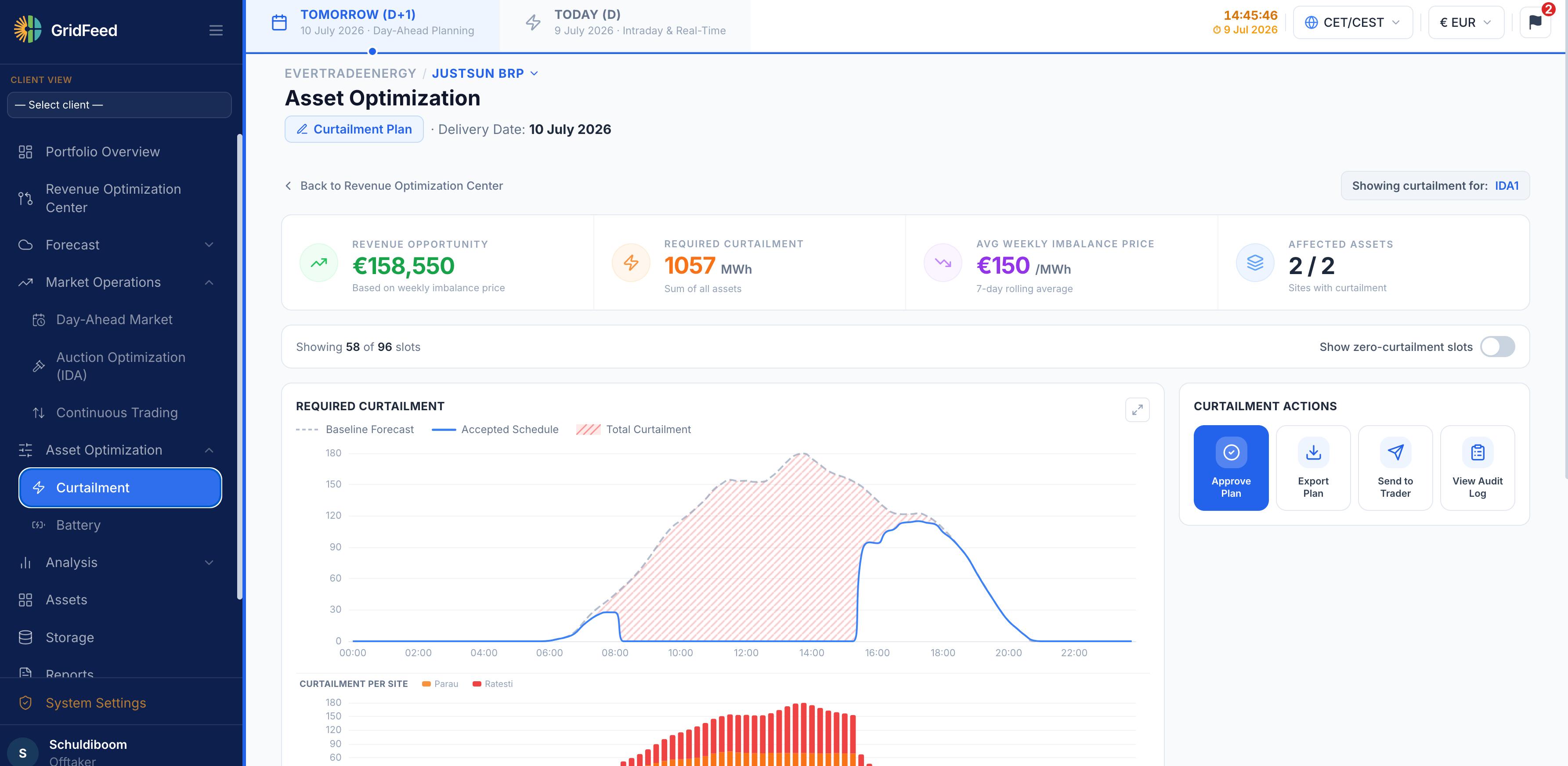Switch to Today (D) tab
Screen dimensions: 1568x766
(625, 25)
